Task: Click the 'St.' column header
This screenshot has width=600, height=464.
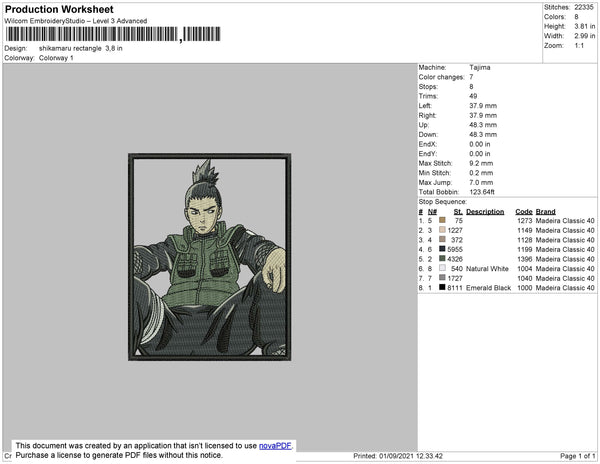Action: pyautogui.click(x=458, y=212)
